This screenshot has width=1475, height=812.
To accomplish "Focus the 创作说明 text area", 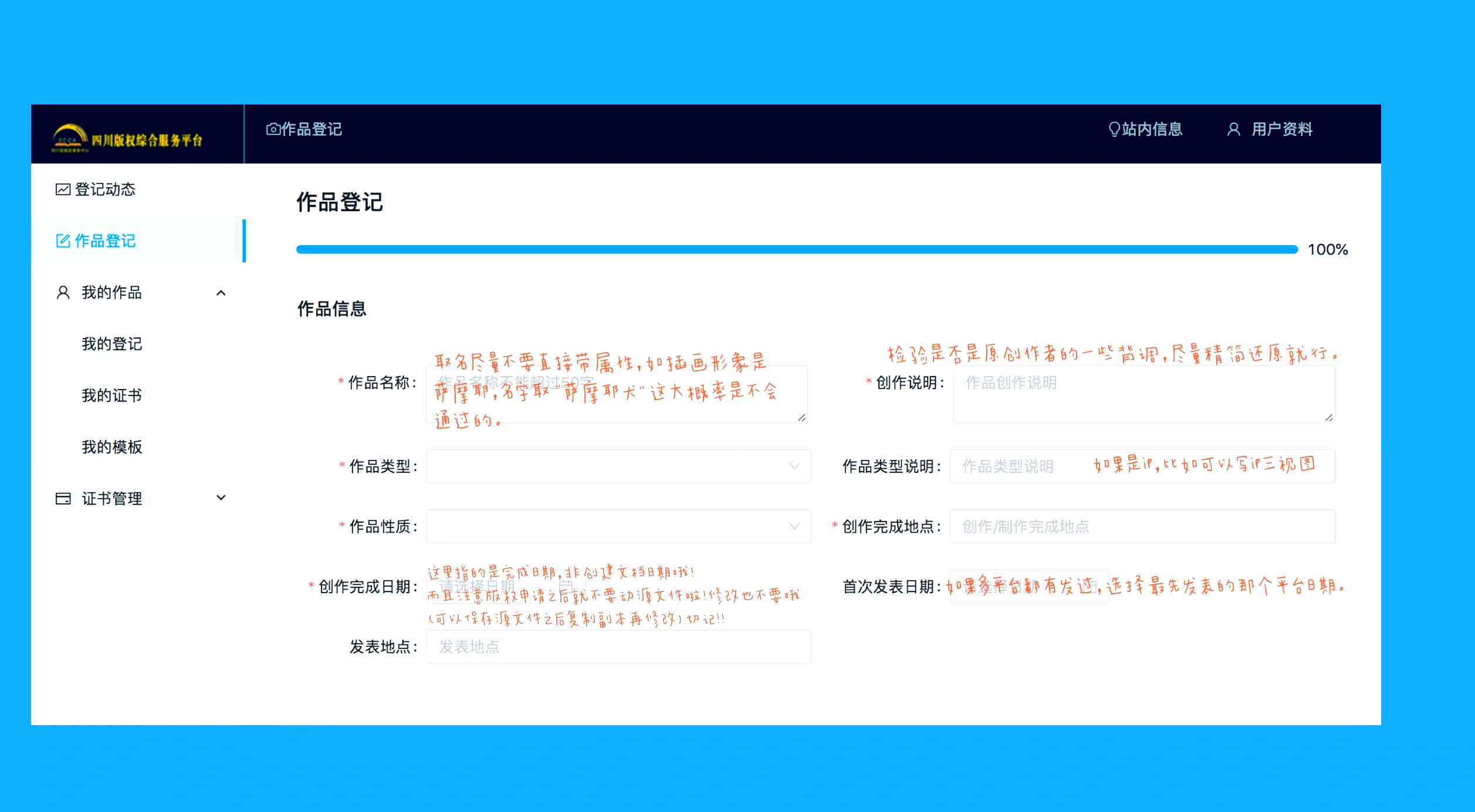I will pyautogui.click(x=1144, y=394).
